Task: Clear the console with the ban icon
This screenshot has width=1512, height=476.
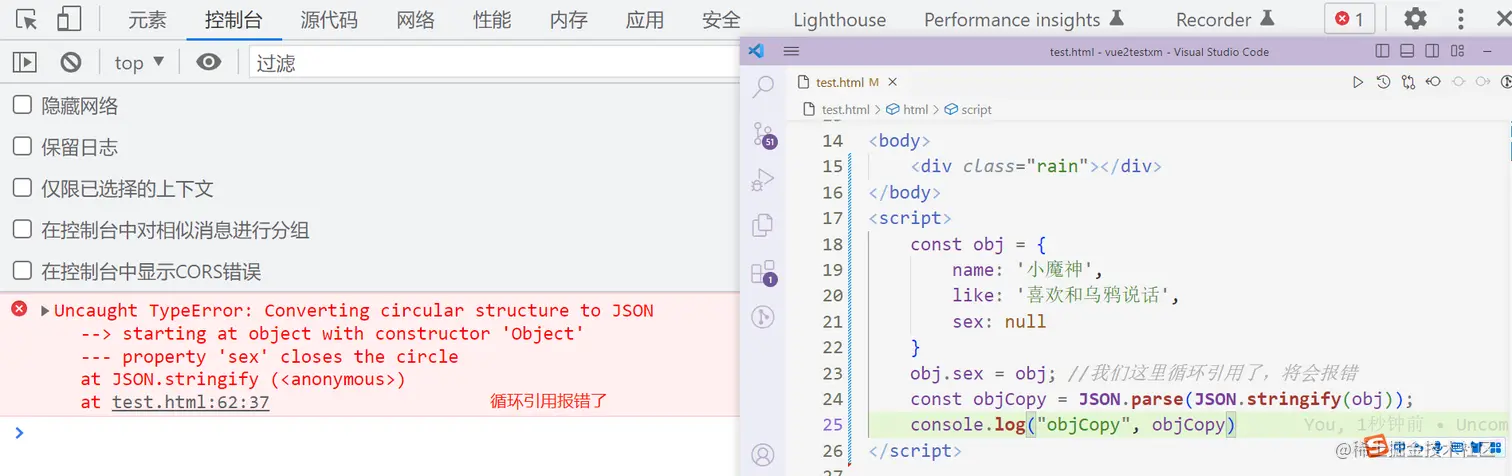Action: (x=70, y=62)
